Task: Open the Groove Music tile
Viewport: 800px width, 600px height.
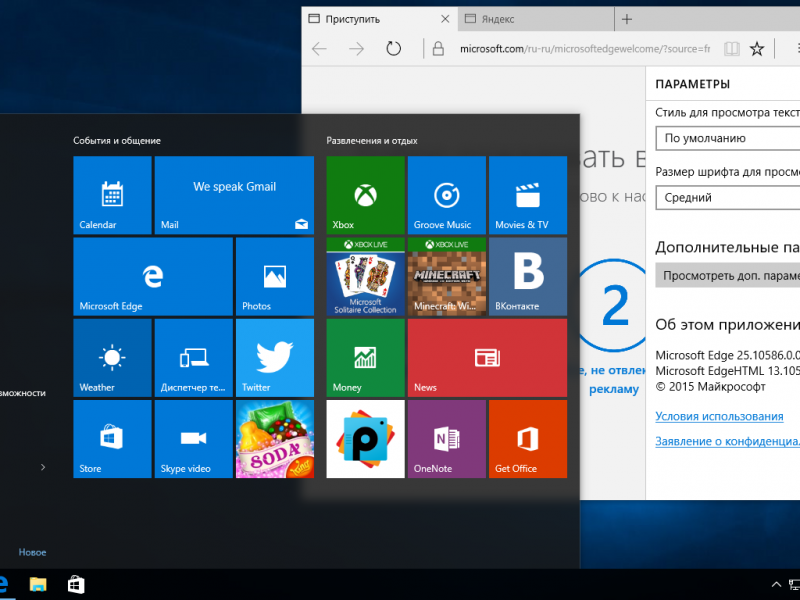Action: pyautogui.click(x=446, y=195)
